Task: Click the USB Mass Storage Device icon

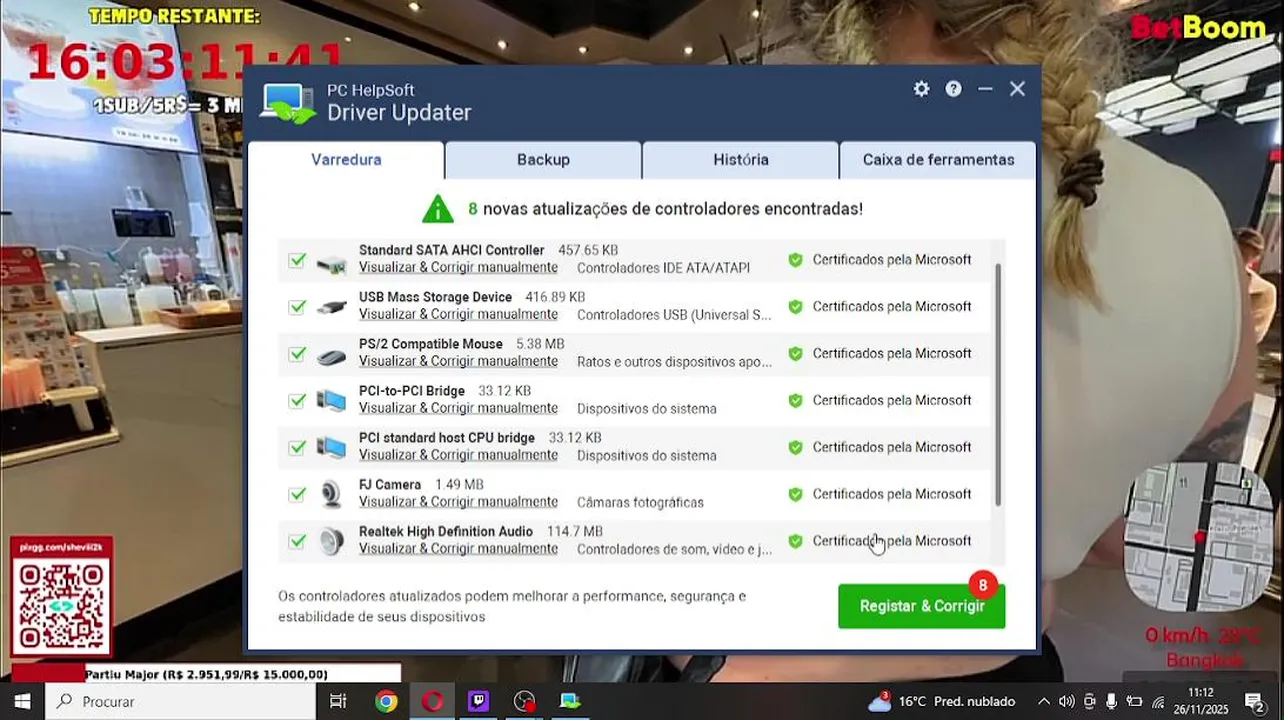Action: [x=331, y=308]
